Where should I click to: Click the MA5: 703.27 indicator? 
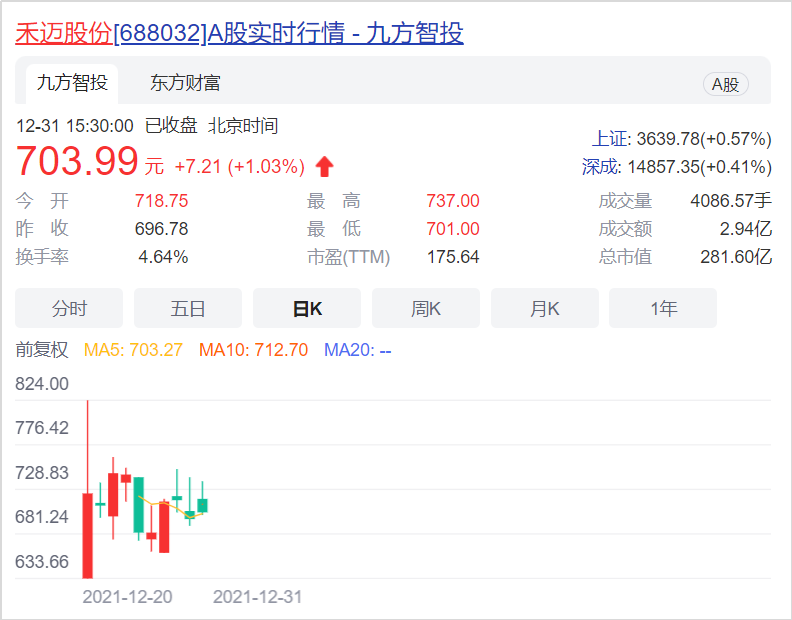(133, 350)
